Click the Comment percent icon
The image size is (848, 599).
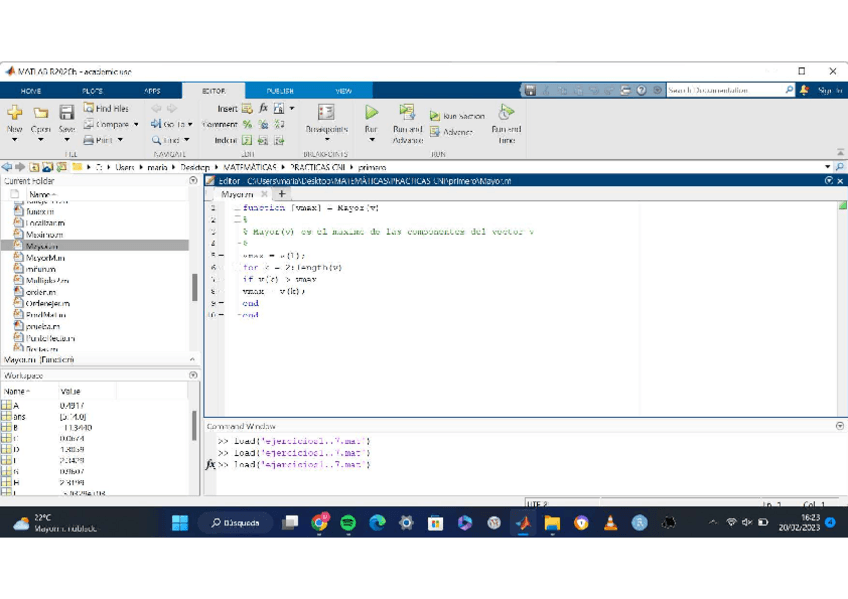(247, 124)
